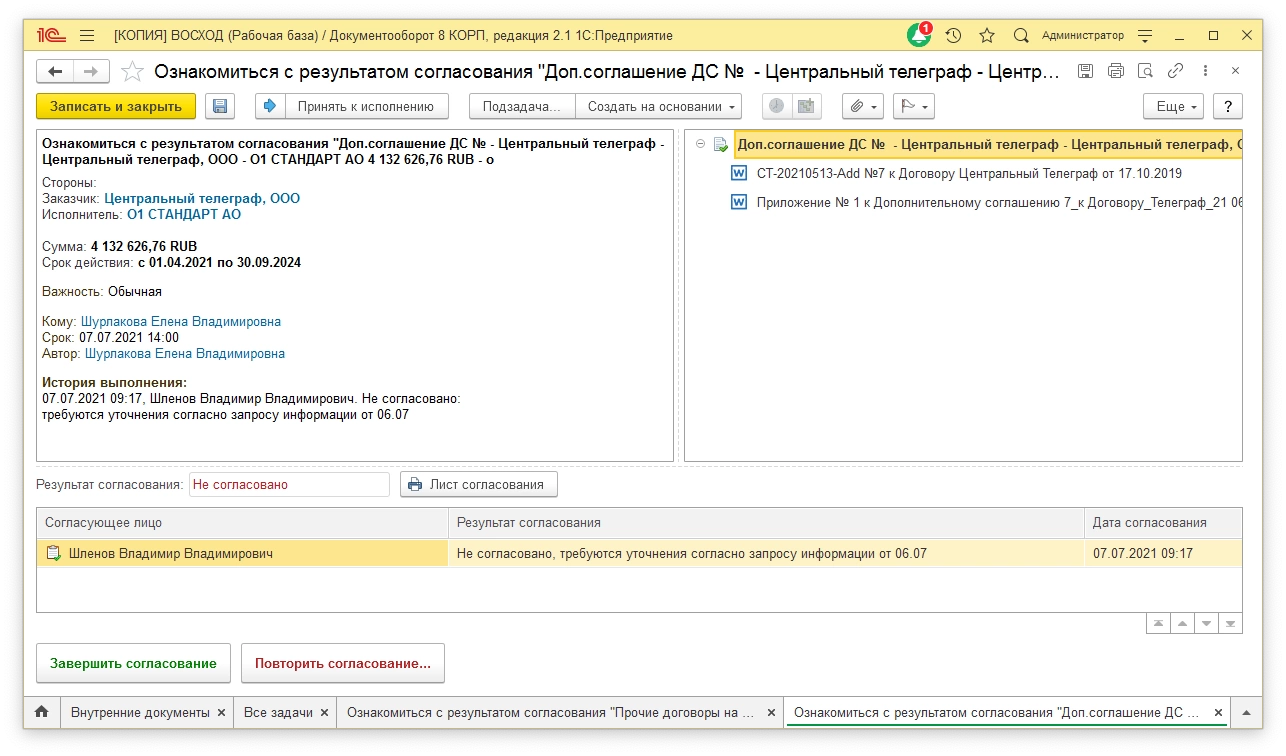Open the preview icon with magnifier on page

click(x=1146, y=71)
